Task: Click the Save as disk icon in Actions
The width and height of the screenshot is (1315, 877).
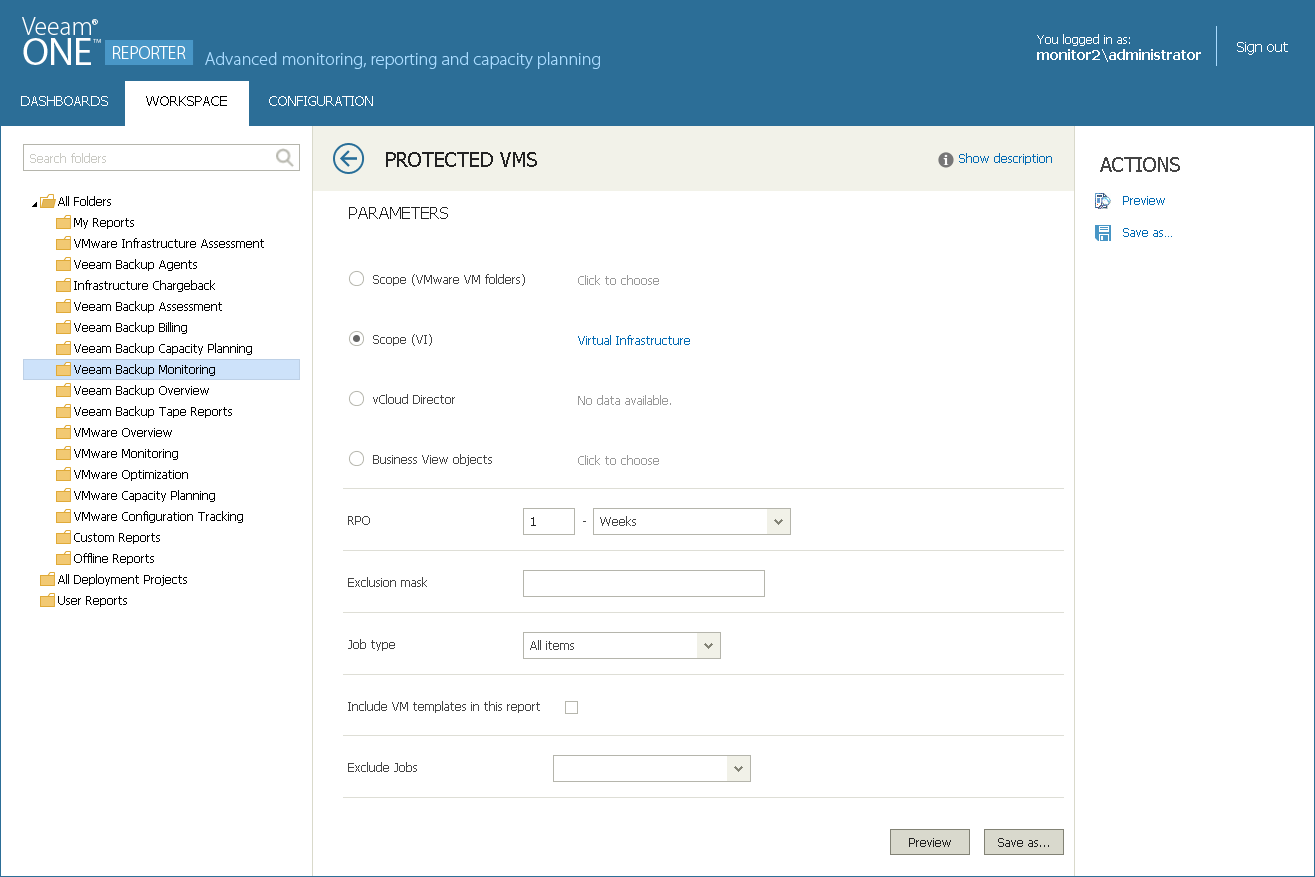Action: click(1103, 233)
